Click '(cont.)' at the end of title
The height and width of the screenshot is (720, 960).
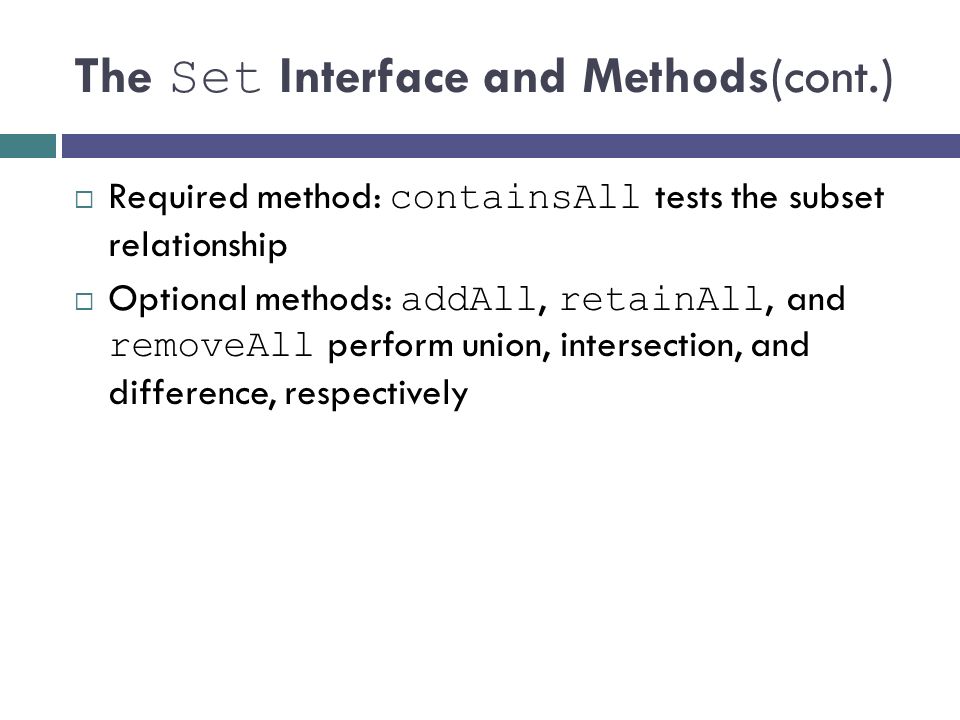pos(831,80)
